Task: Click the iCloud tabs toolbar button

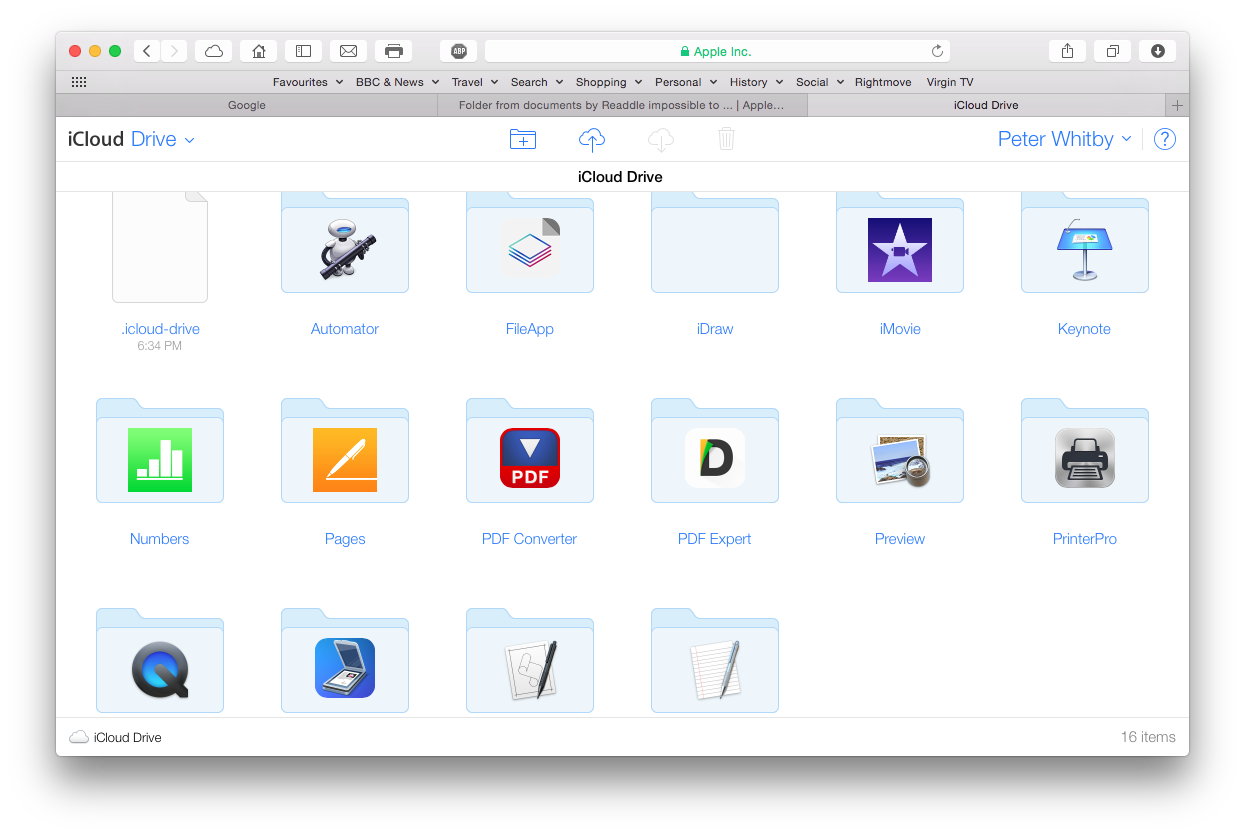Action: point(213,51)
